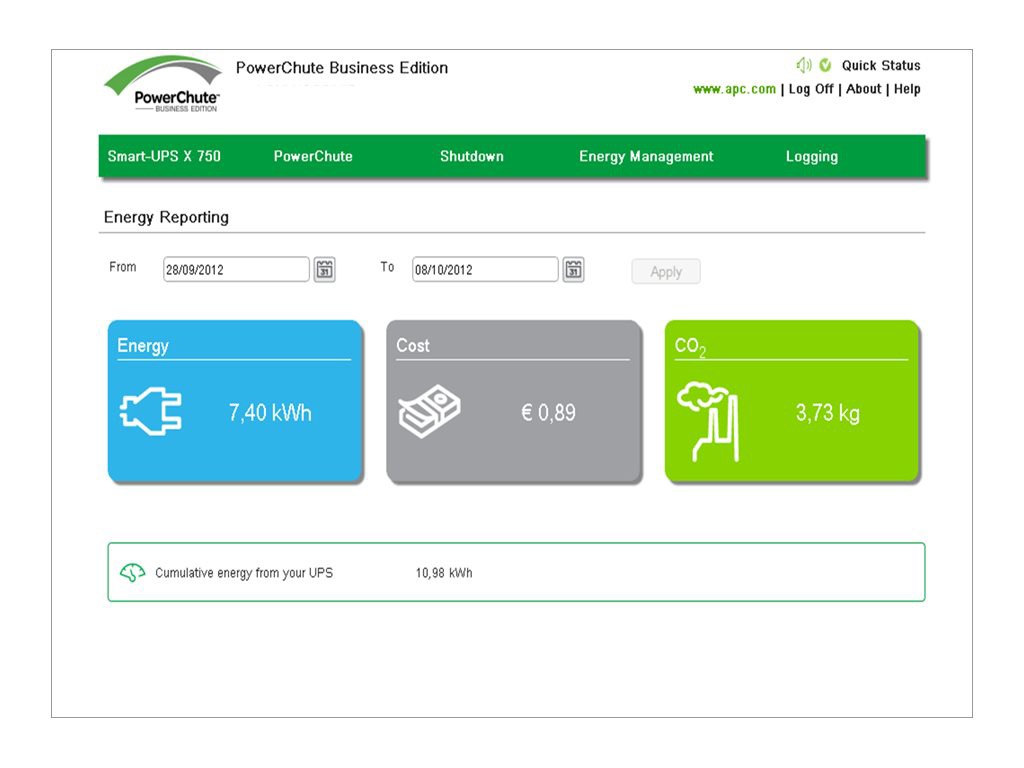Open the From date calendar picker
The image size is (1024, 768).
324,269
